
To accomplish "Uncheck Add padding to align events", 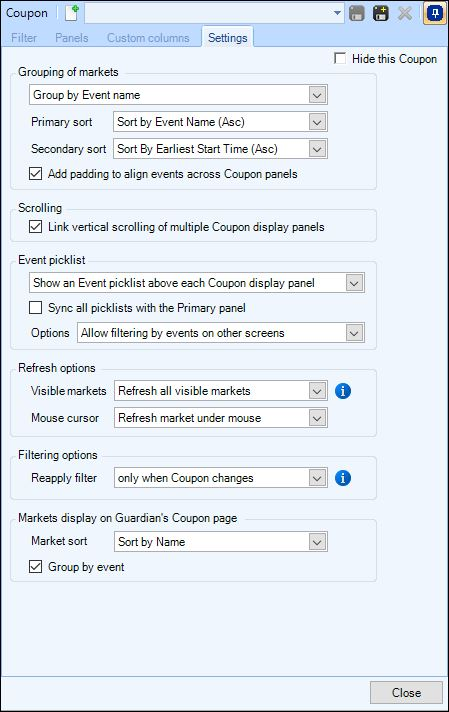I will 35,173.
